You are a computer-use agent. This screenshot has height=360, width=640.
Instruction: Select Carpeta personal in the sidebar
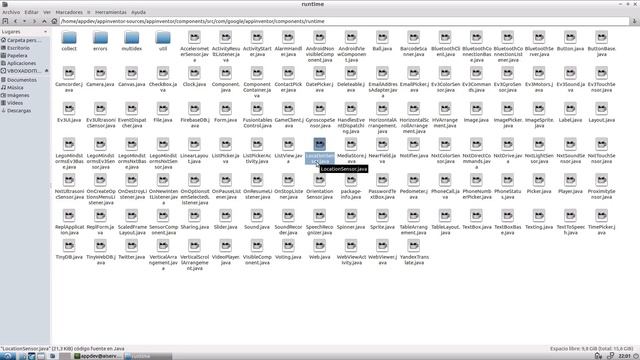pyautogui.click(x=21, y=40)
